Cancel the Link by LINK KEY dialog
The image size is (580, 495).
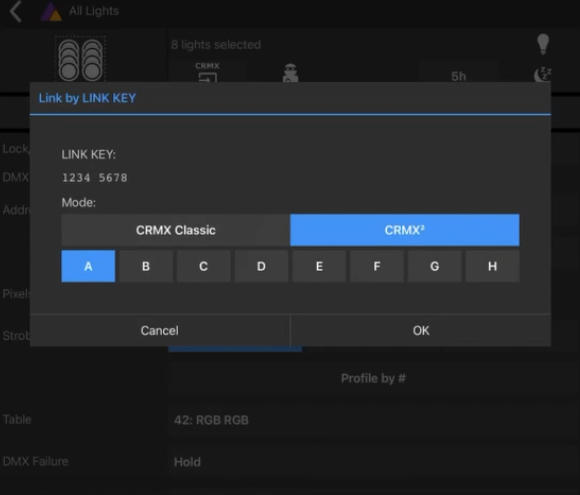pos(160,330)
